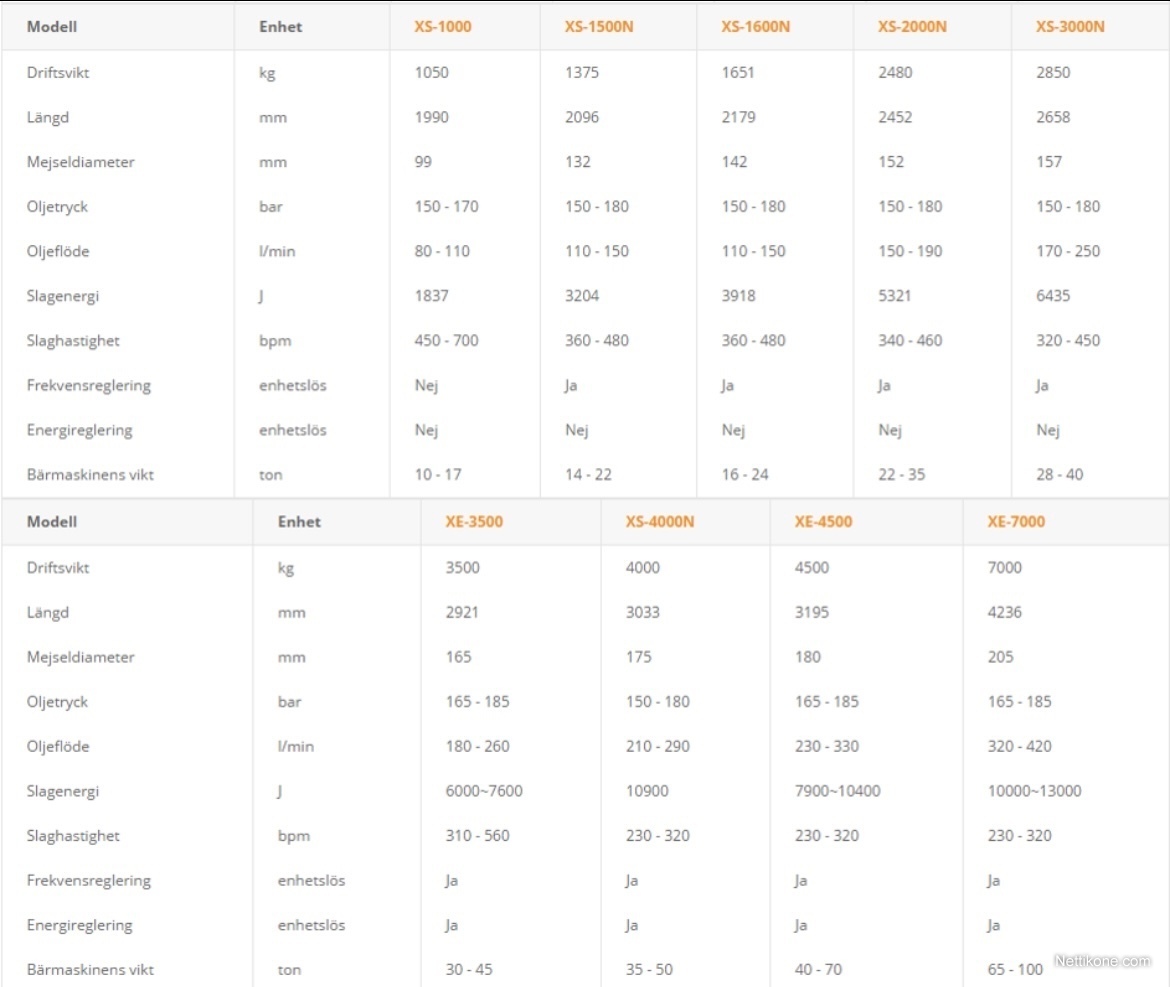
Task: Click Slagenergi value 6435
Action: tap(1053, 296)
